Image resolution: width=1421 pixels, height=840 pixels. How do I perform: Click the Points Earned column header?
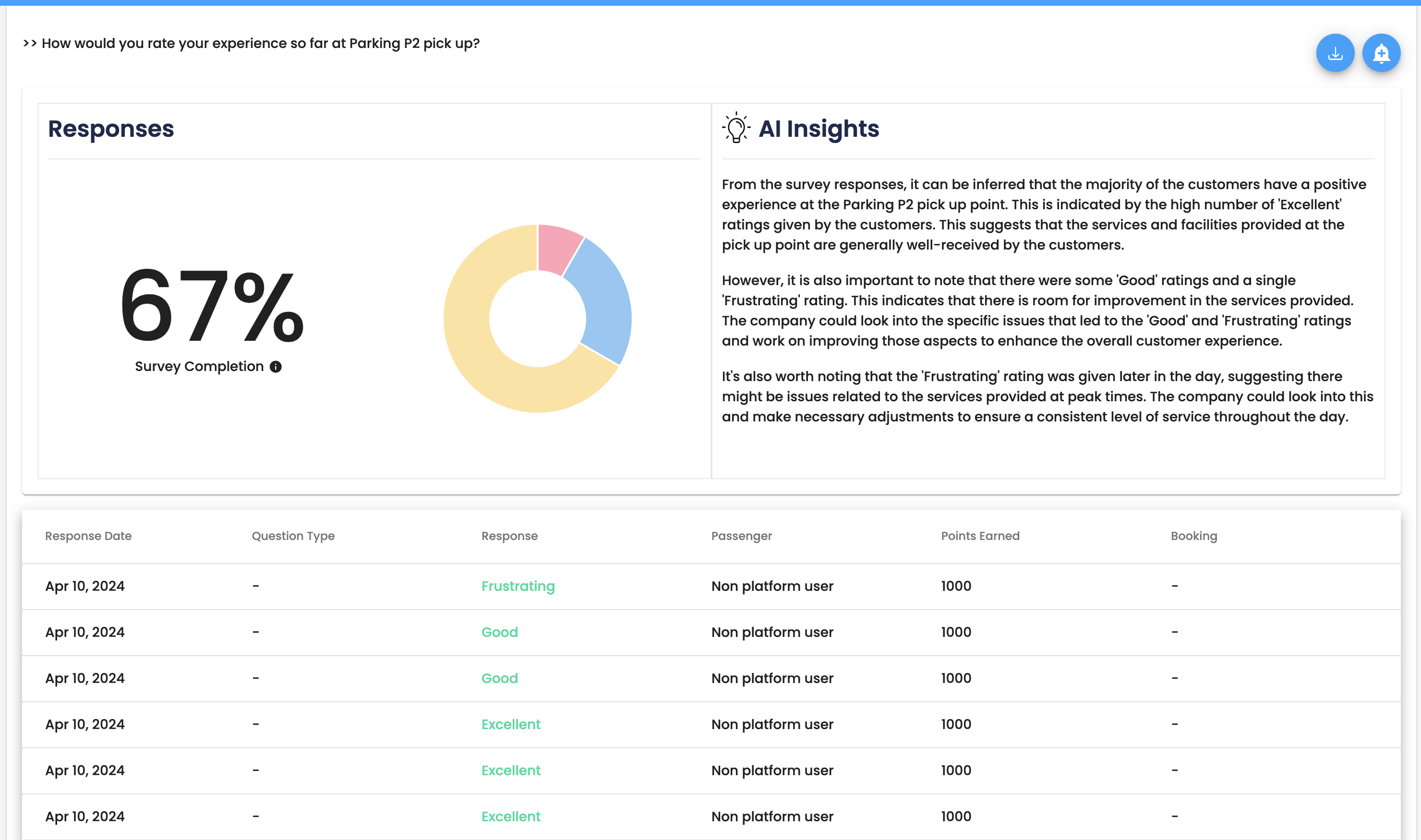pyautogui.click(x=979, y=536)
